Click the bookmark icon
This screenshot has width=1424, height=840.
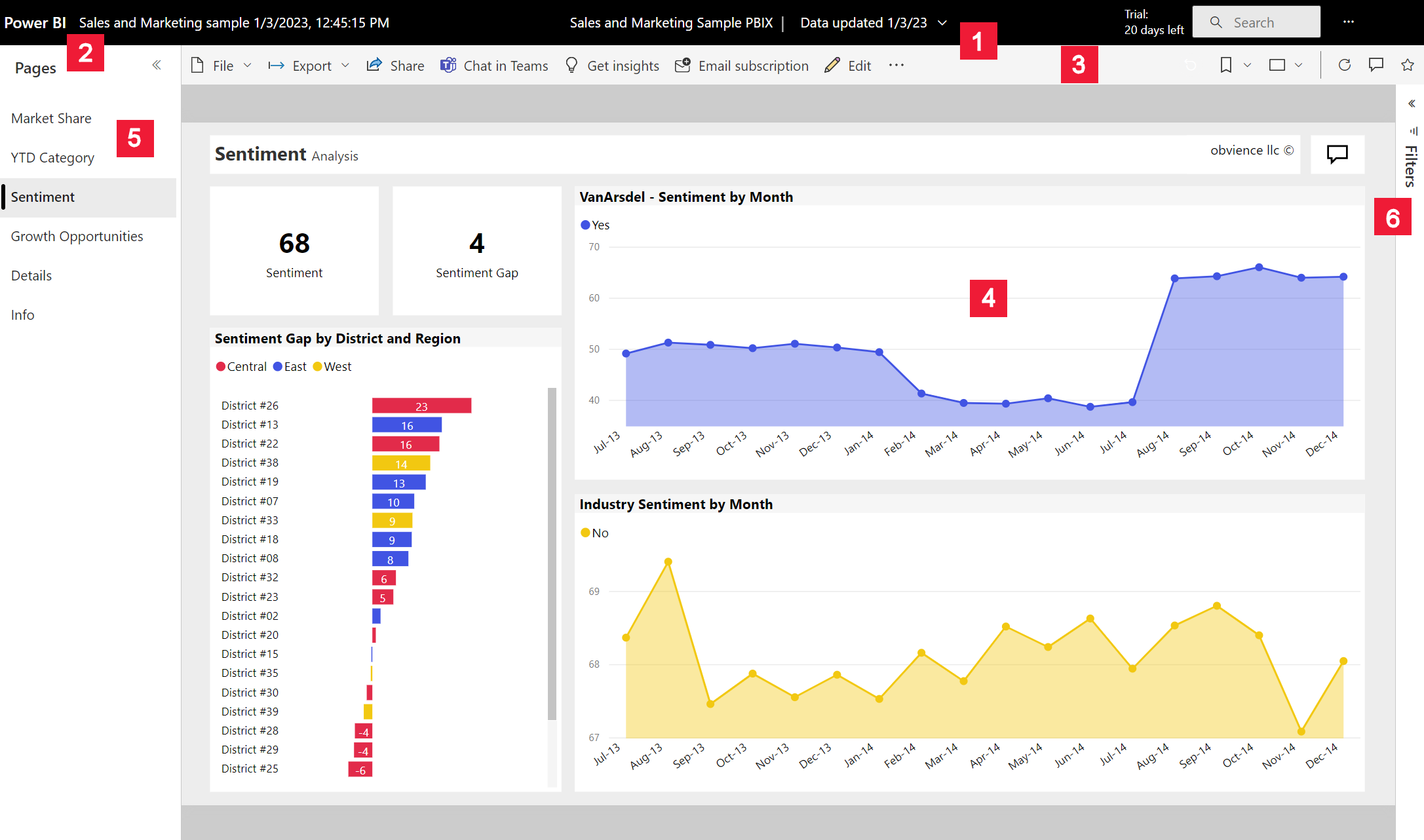click(1225, 65)
